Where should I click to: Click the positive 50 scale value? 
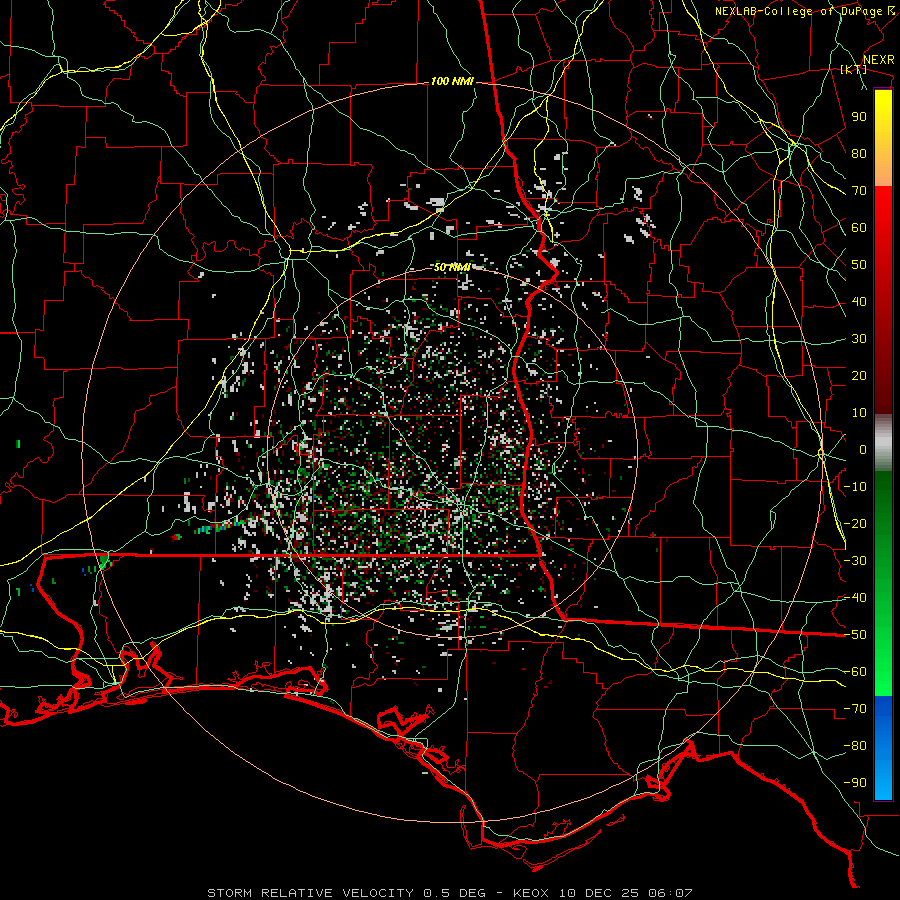pos(859,265)
